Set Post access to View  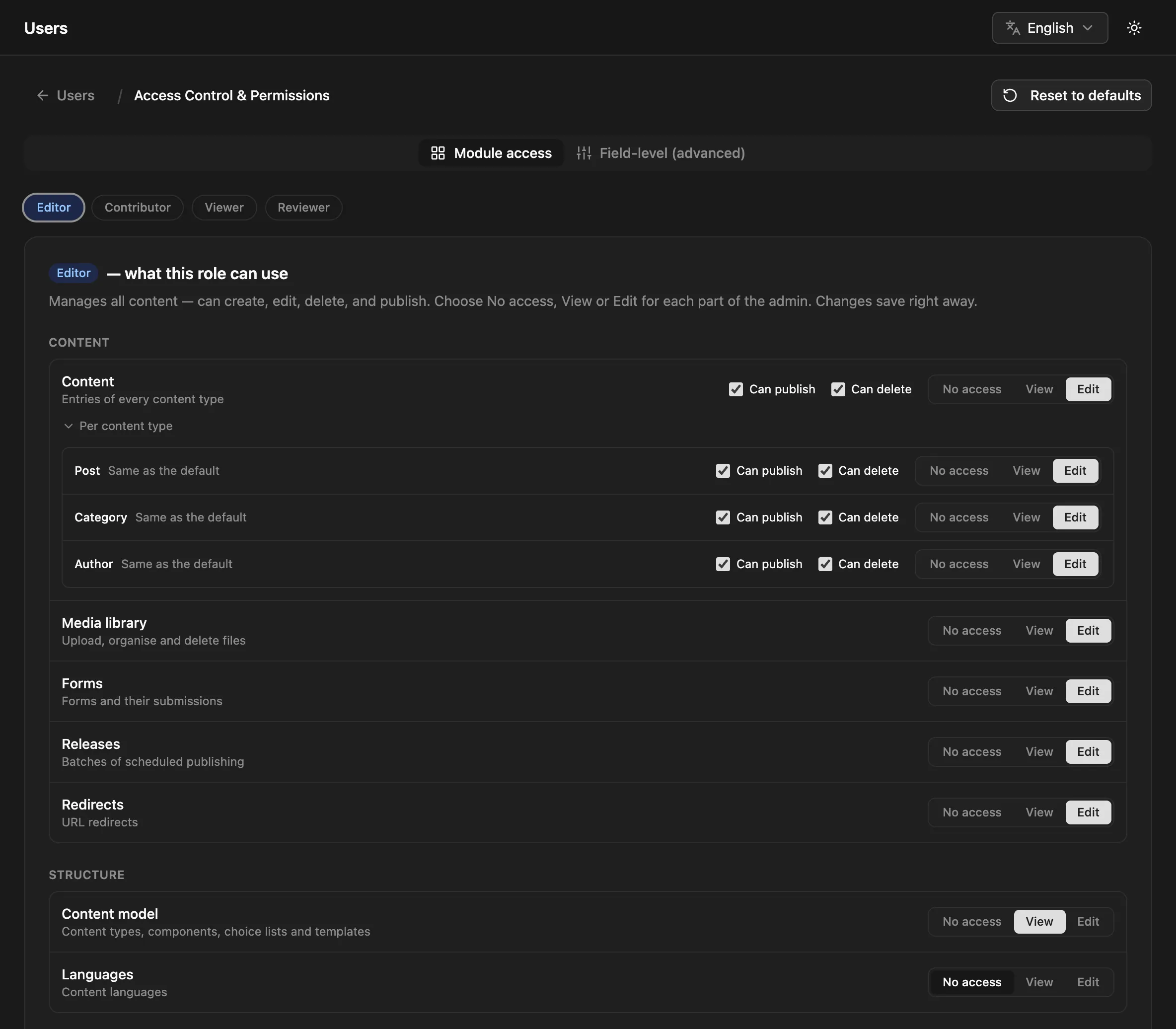[x=1026, y=470]
